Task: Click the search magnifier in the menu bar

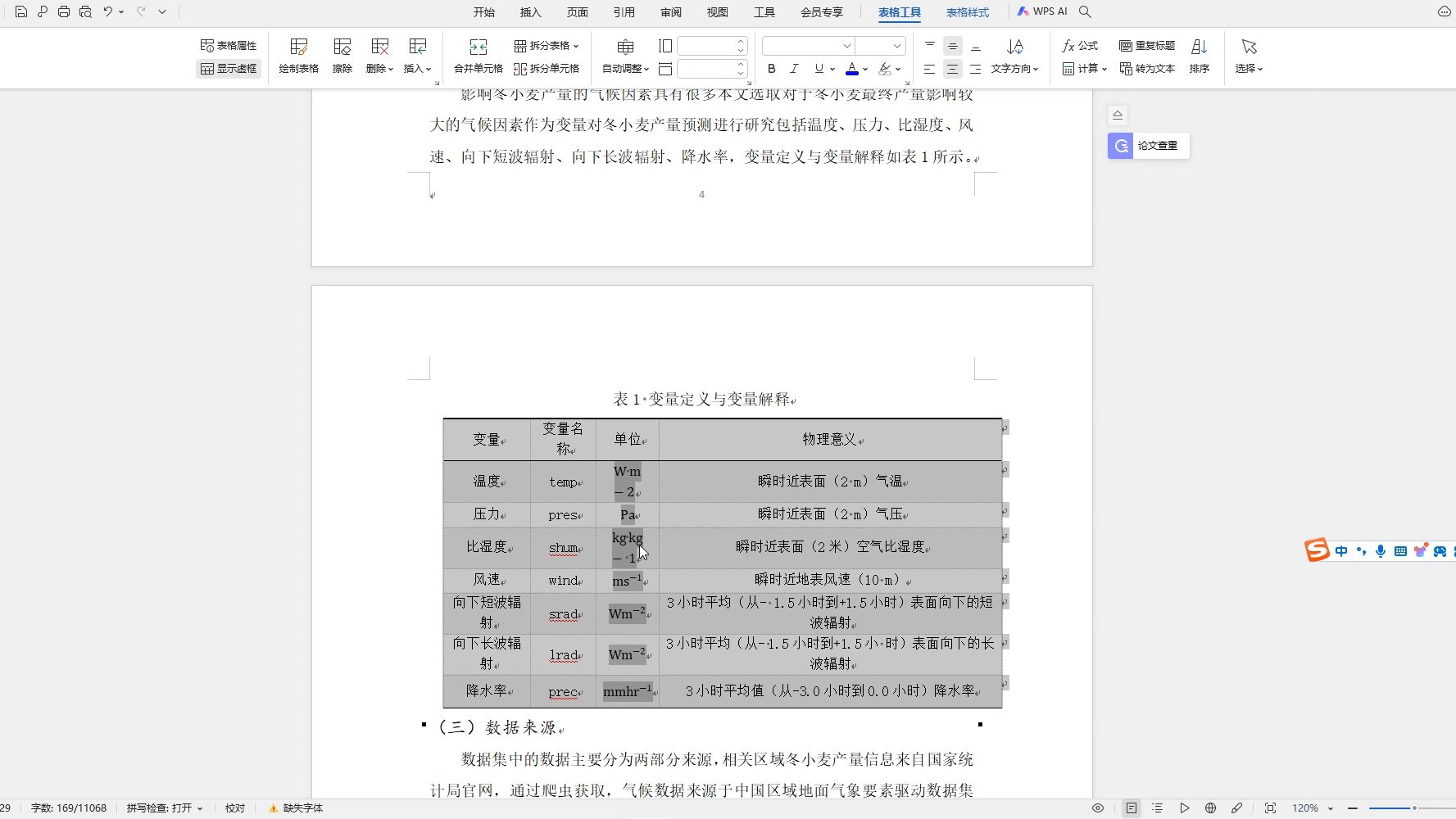Action: coord(1085,11)
